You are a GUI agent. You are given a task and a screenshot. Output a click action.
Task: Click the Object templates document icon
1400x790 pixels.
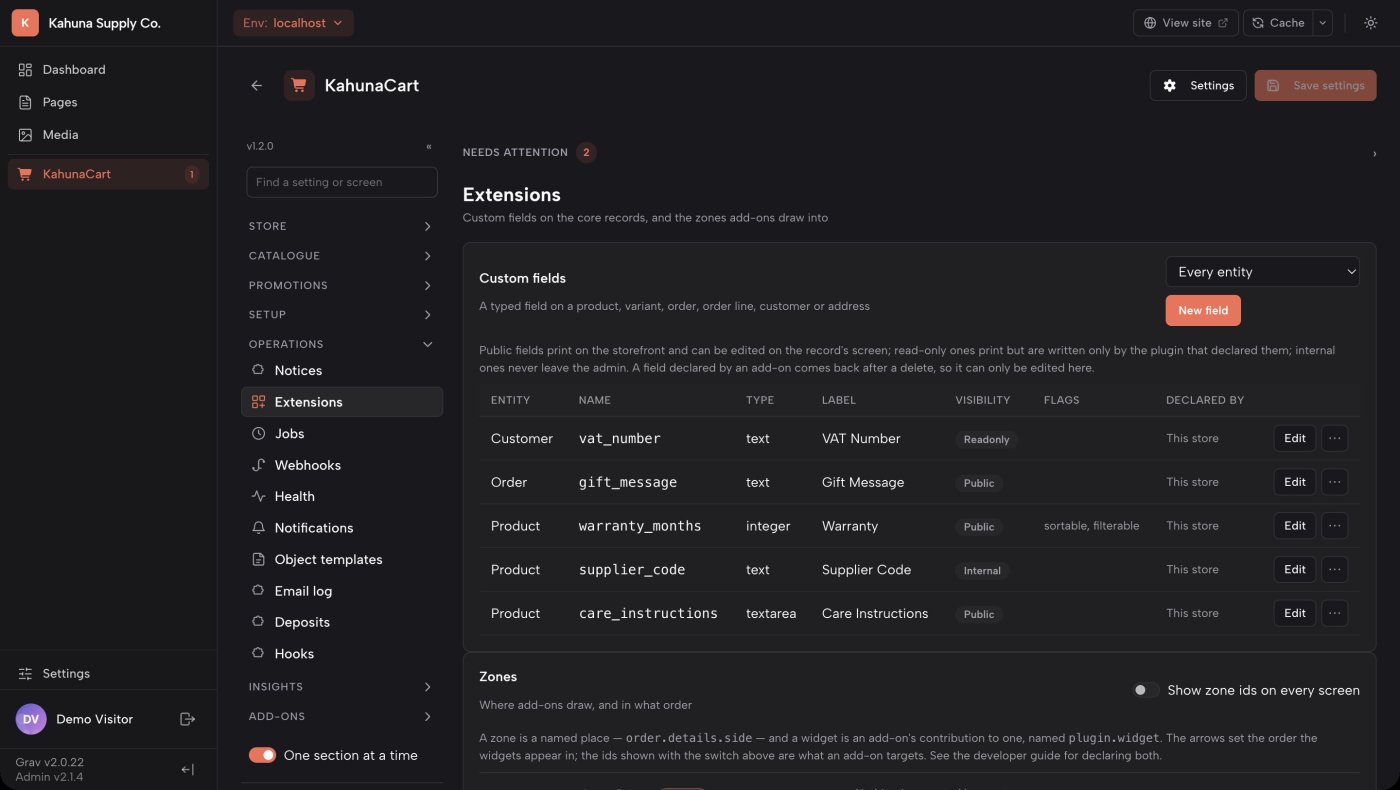258,560
